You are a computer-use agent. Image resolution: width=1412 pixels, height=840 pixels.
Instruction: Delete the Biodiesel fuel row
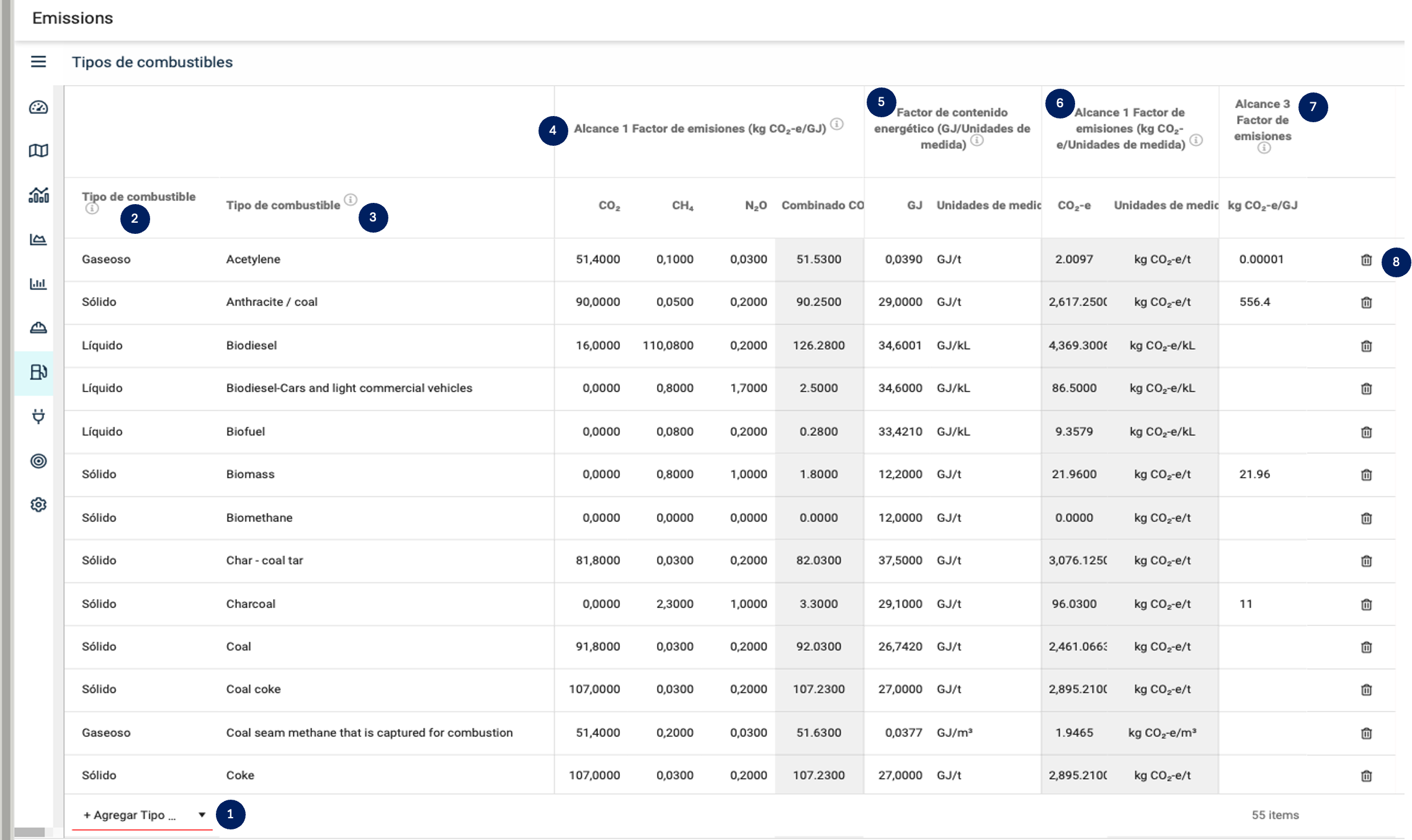[1366, 346]
